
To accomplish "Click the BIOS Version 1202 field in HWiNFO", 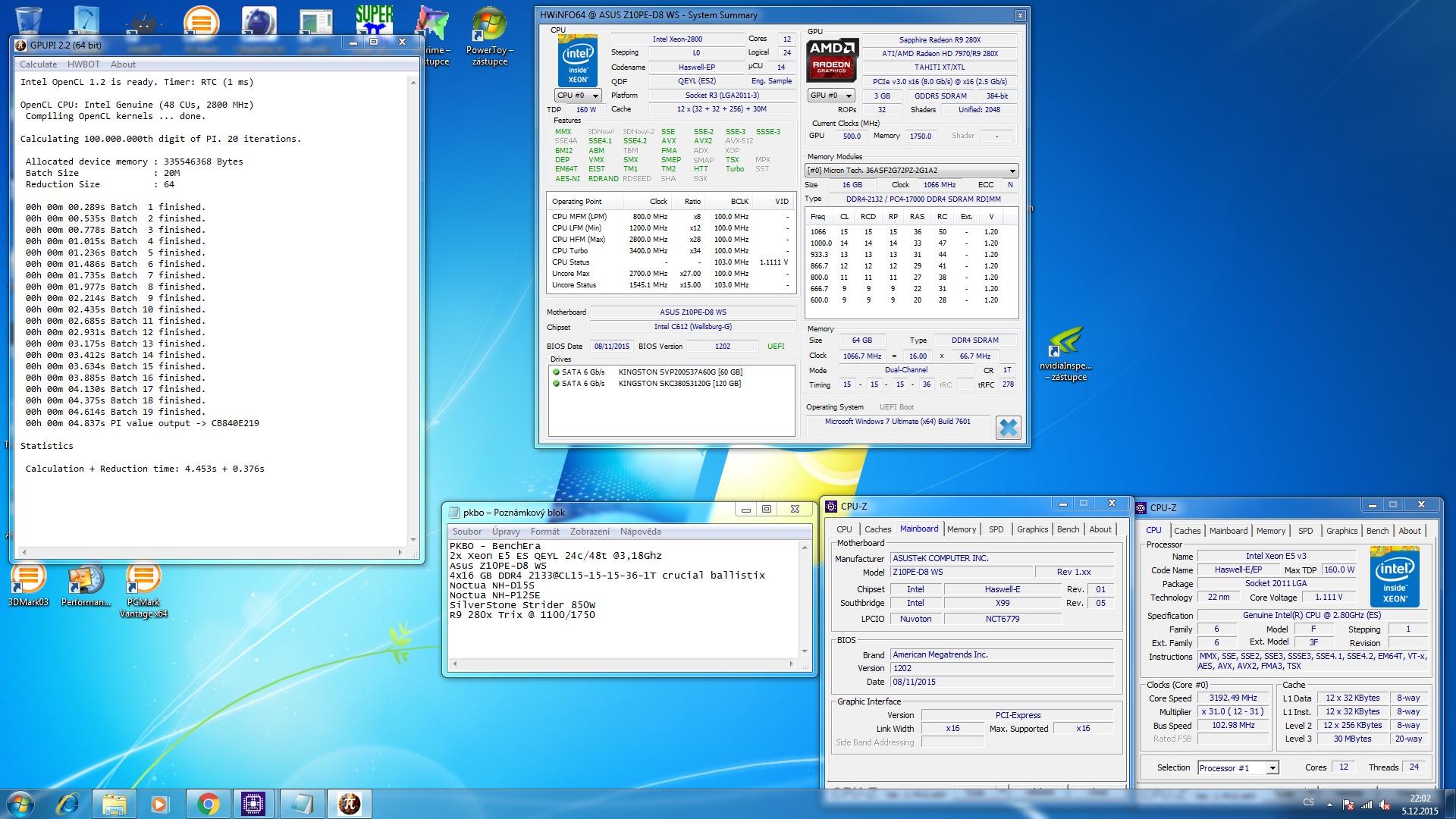I will tap(722, 347).
